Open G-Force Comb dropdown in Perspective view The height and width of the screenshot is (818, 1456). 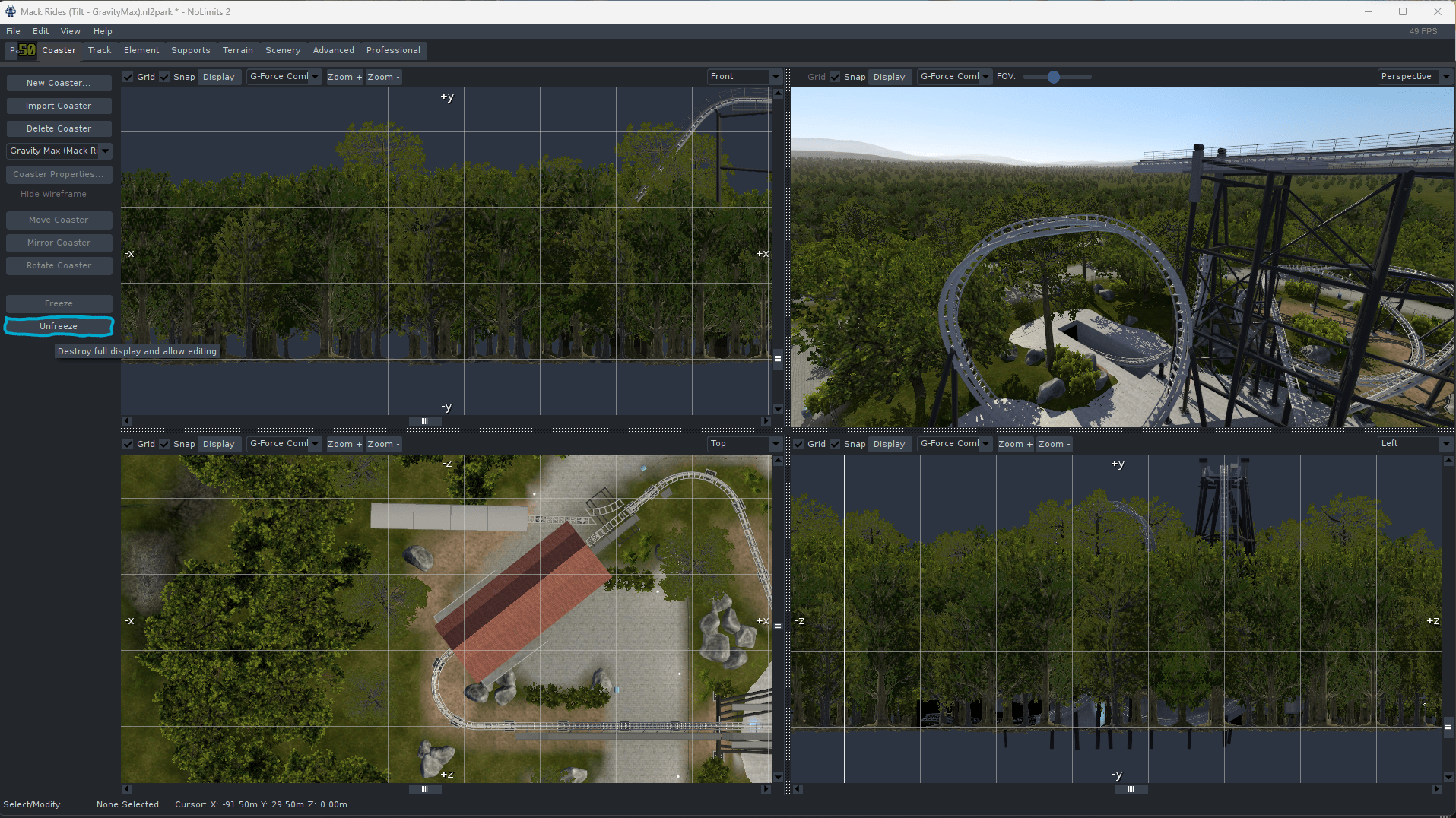click(x=954, y=77)
